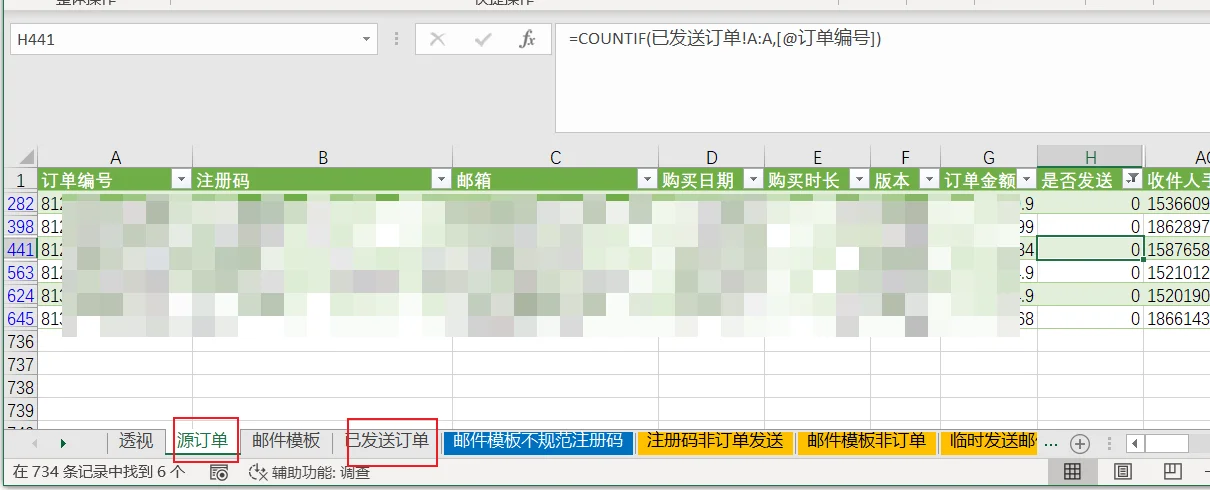Select row header 738

tap(20, 387)
